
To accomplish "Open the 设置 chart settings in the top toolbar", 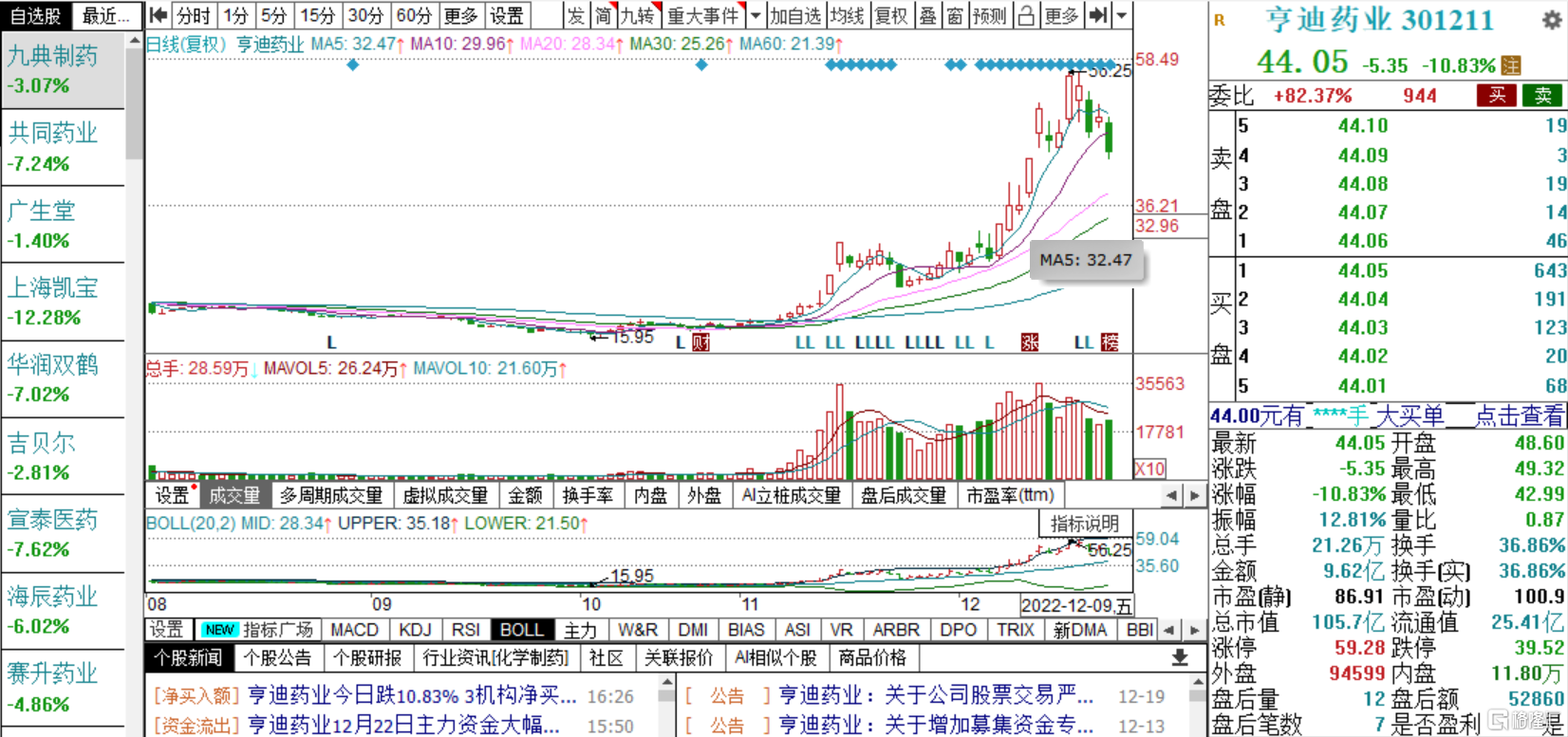I will 507,15.
